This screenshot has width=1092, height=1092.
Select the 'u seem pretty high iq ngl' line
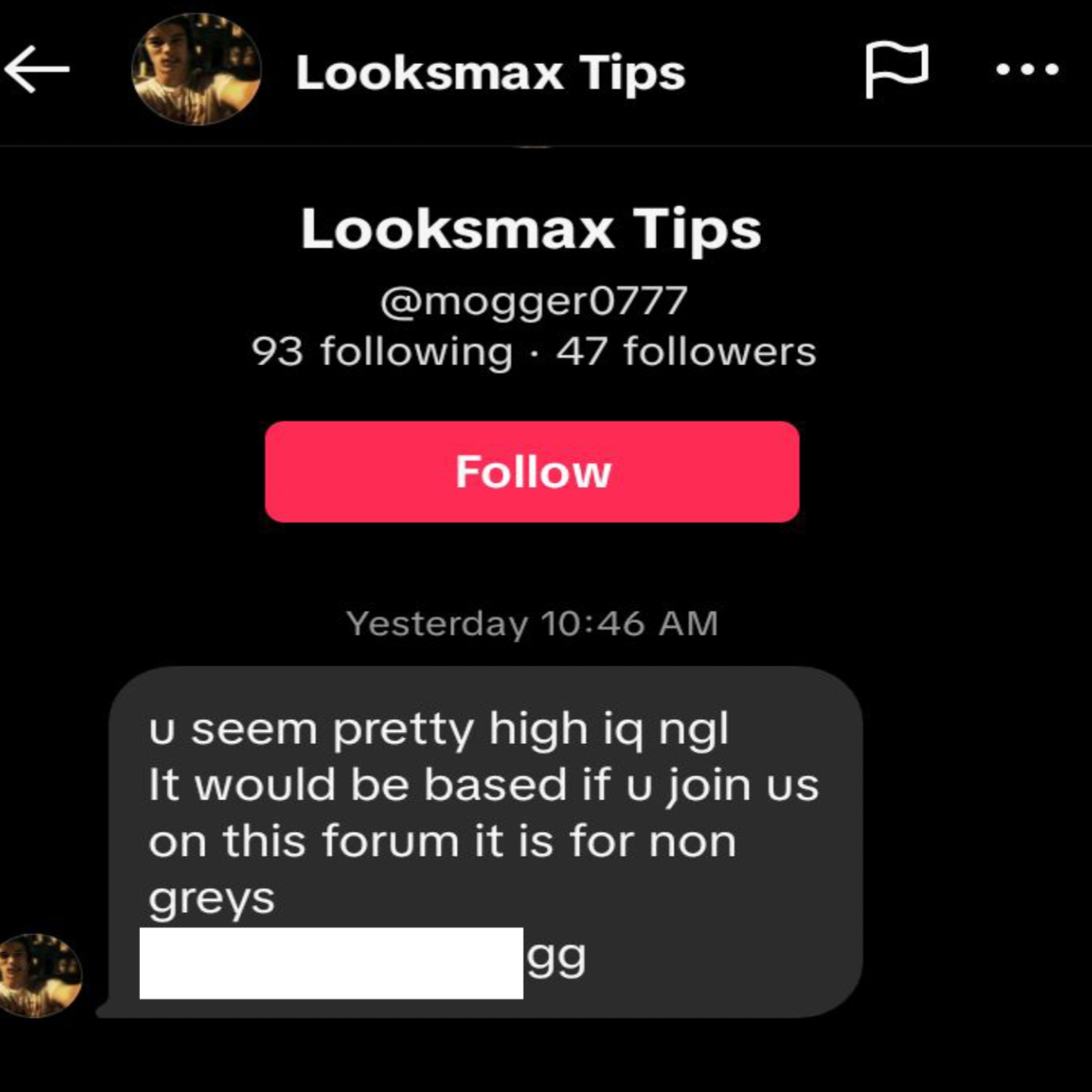439,730
